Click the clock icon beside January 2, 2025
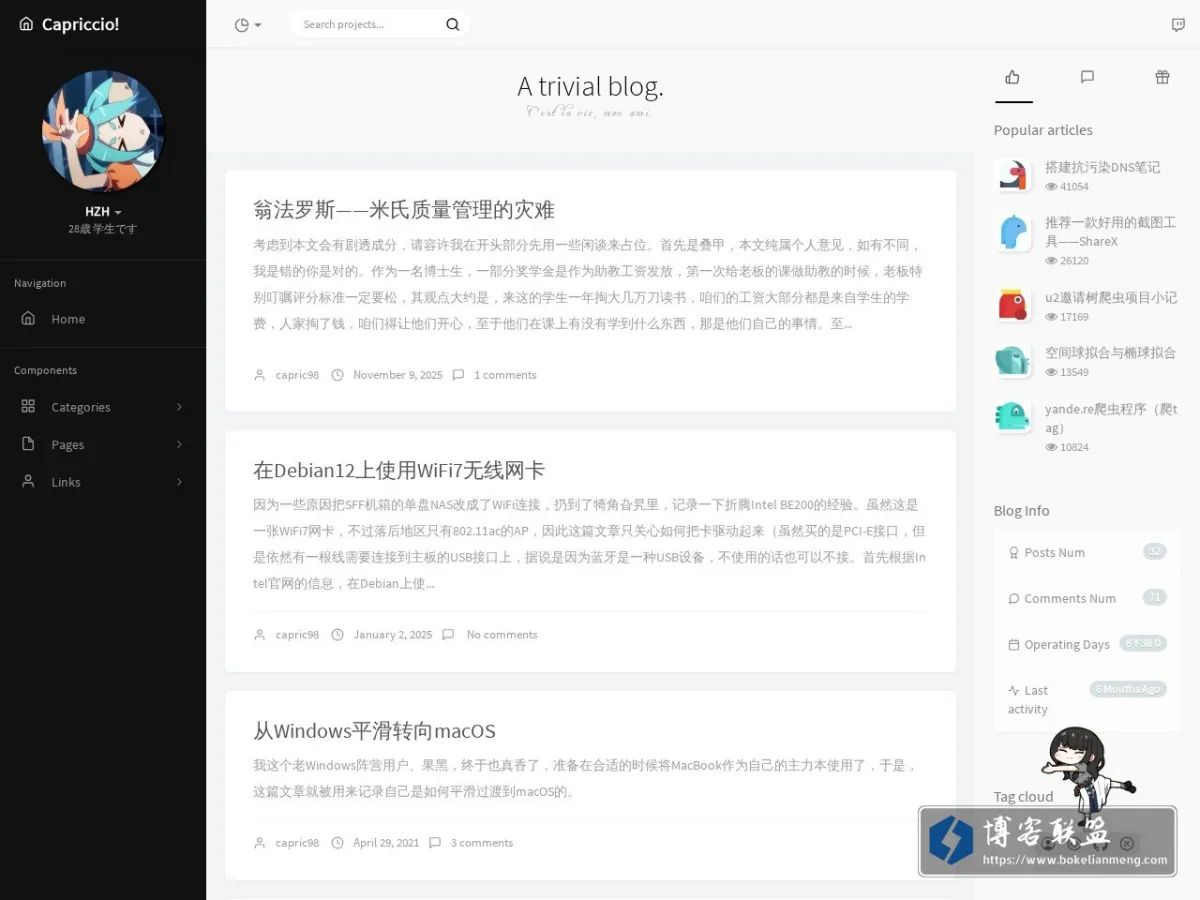Image resolution: width=1200 pixels, height=900 pixels. 337,635
